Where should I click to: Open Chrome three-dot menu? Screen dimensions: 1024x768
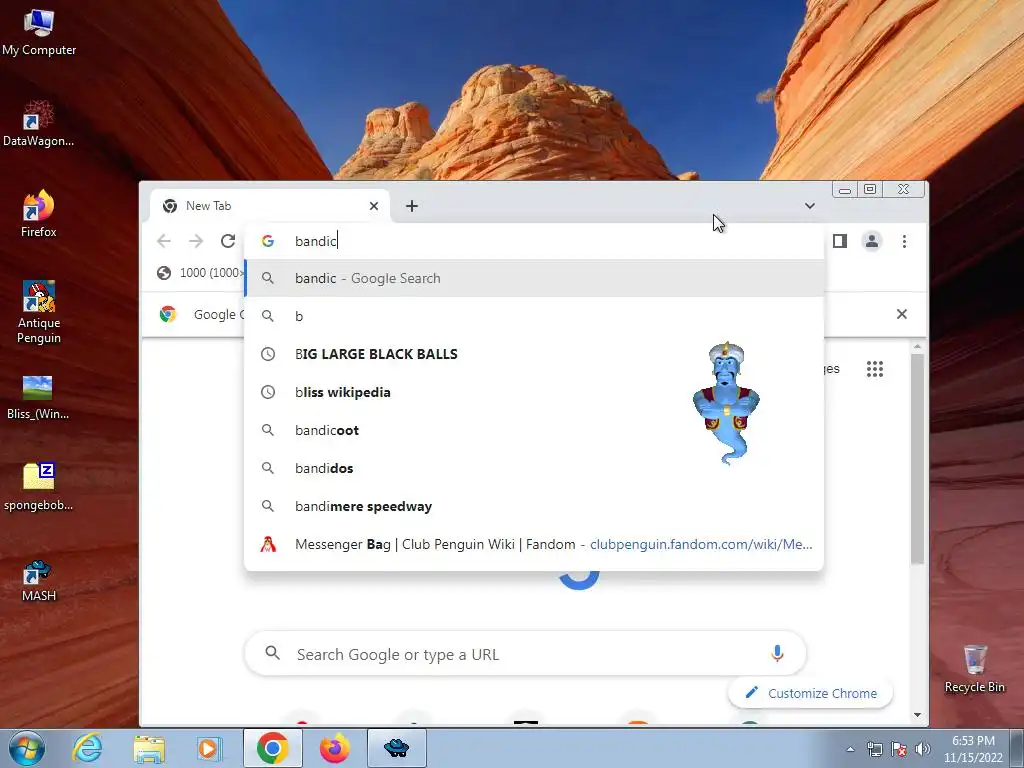point(904,241)
